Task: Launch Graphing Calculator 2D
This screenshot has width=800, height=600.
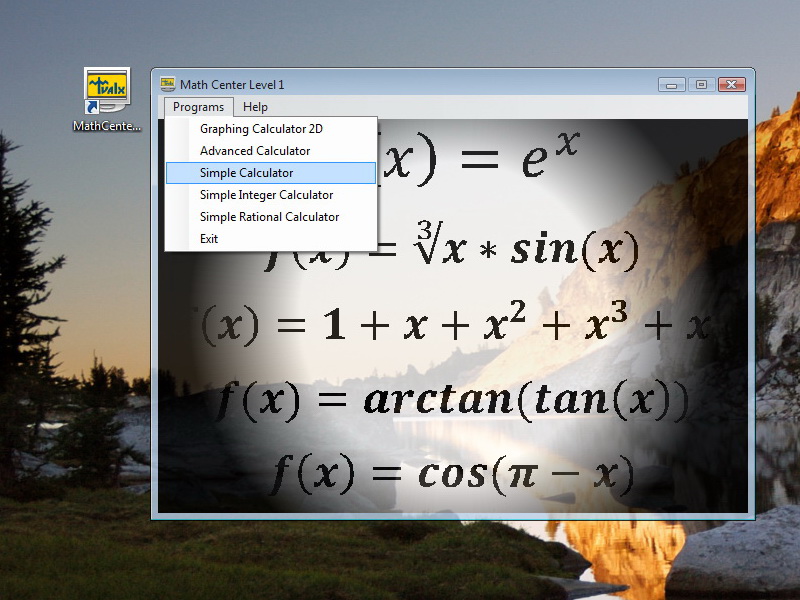Action: [271, 129]
